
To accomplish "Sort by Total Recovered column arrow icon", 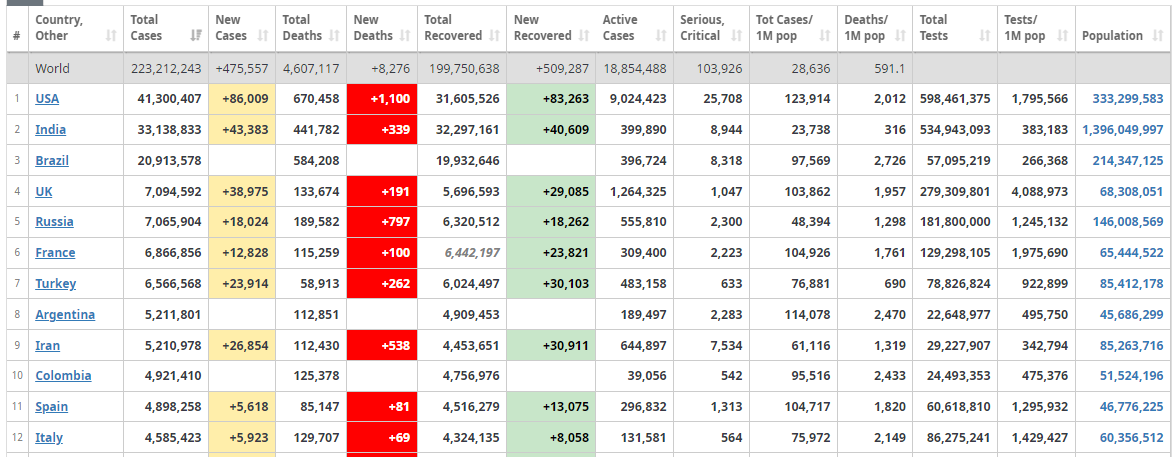I will click(495, 35).
